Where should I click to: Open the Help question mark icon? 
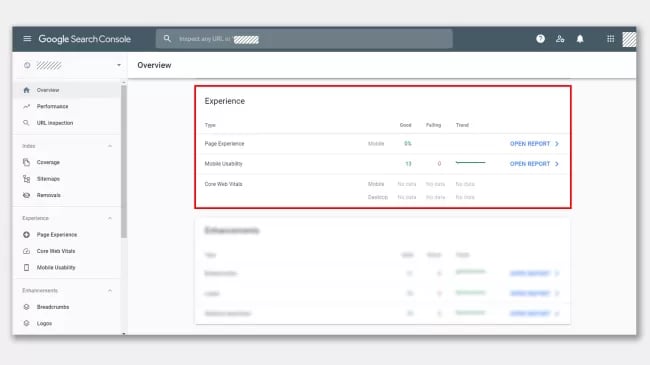click(540, 39)
